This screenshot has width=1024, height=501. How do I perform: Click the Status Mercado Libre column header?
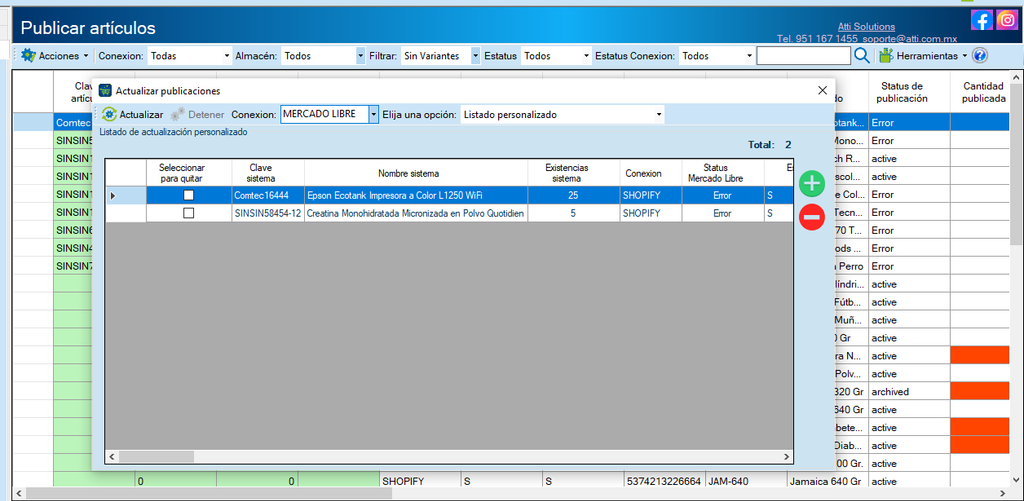[x=723, y=173]
